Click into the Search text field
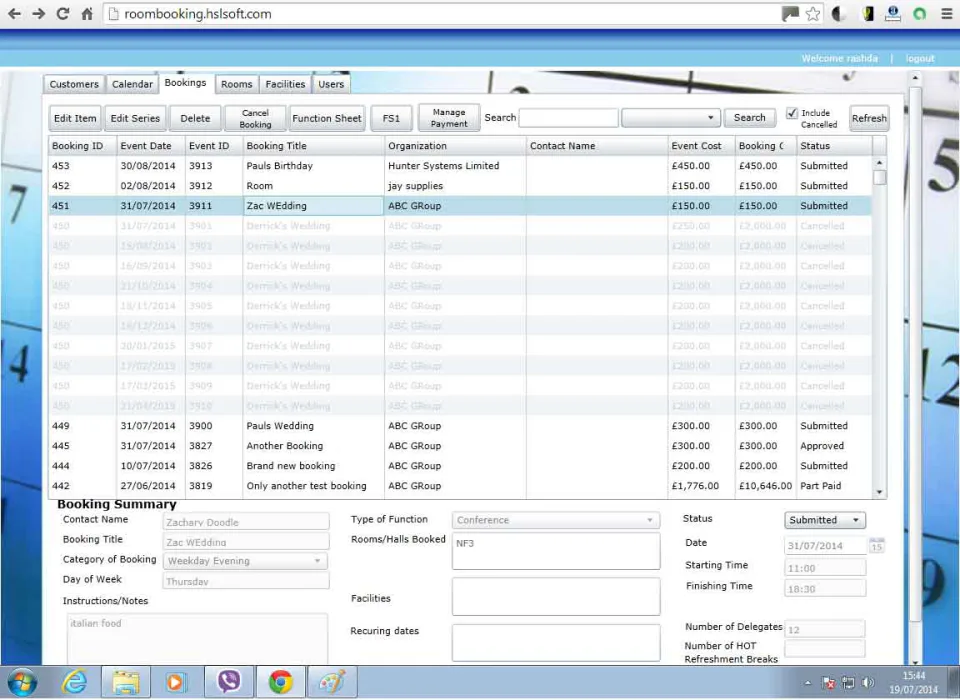 (568, 118)
